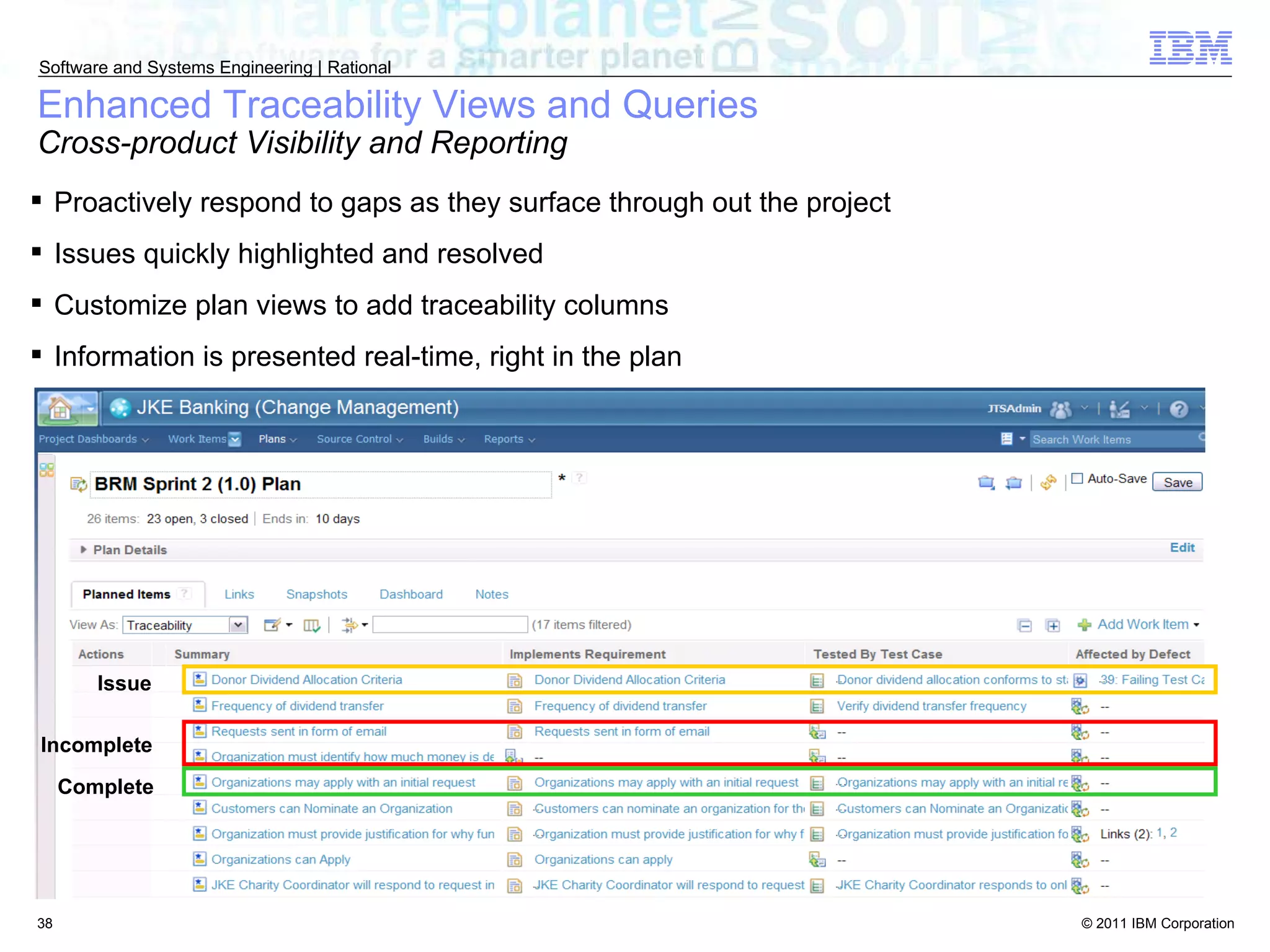Click the Tested By Test Case column header
The width and height of the screenshot is (1270, 952).
[x=877, y=654]
